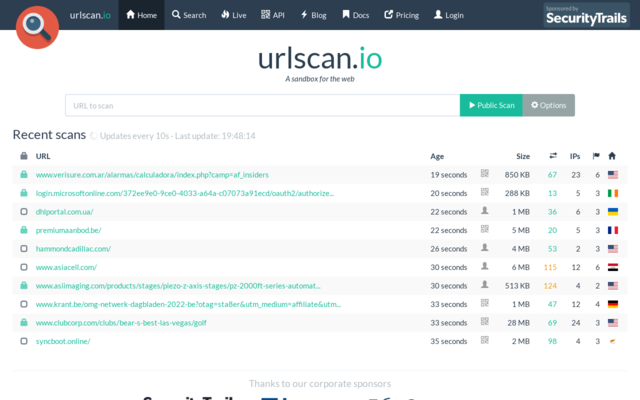Click the user source icon in dhlportal row
Screen dimensions: 640x400
(484, 210)
